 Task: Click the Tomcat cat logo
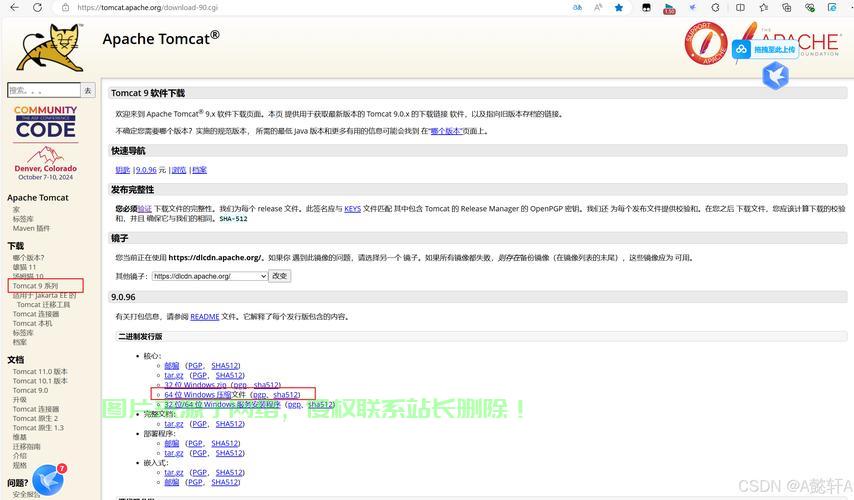[x=51, y=47]
